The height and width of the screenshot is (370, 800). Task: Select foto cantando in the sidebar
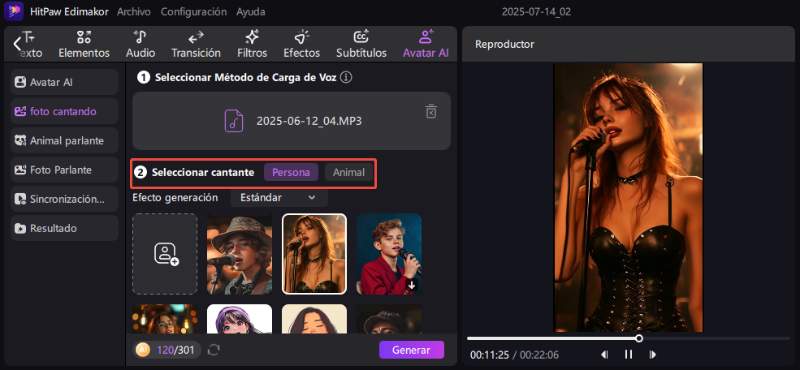[x=64, y=111]
